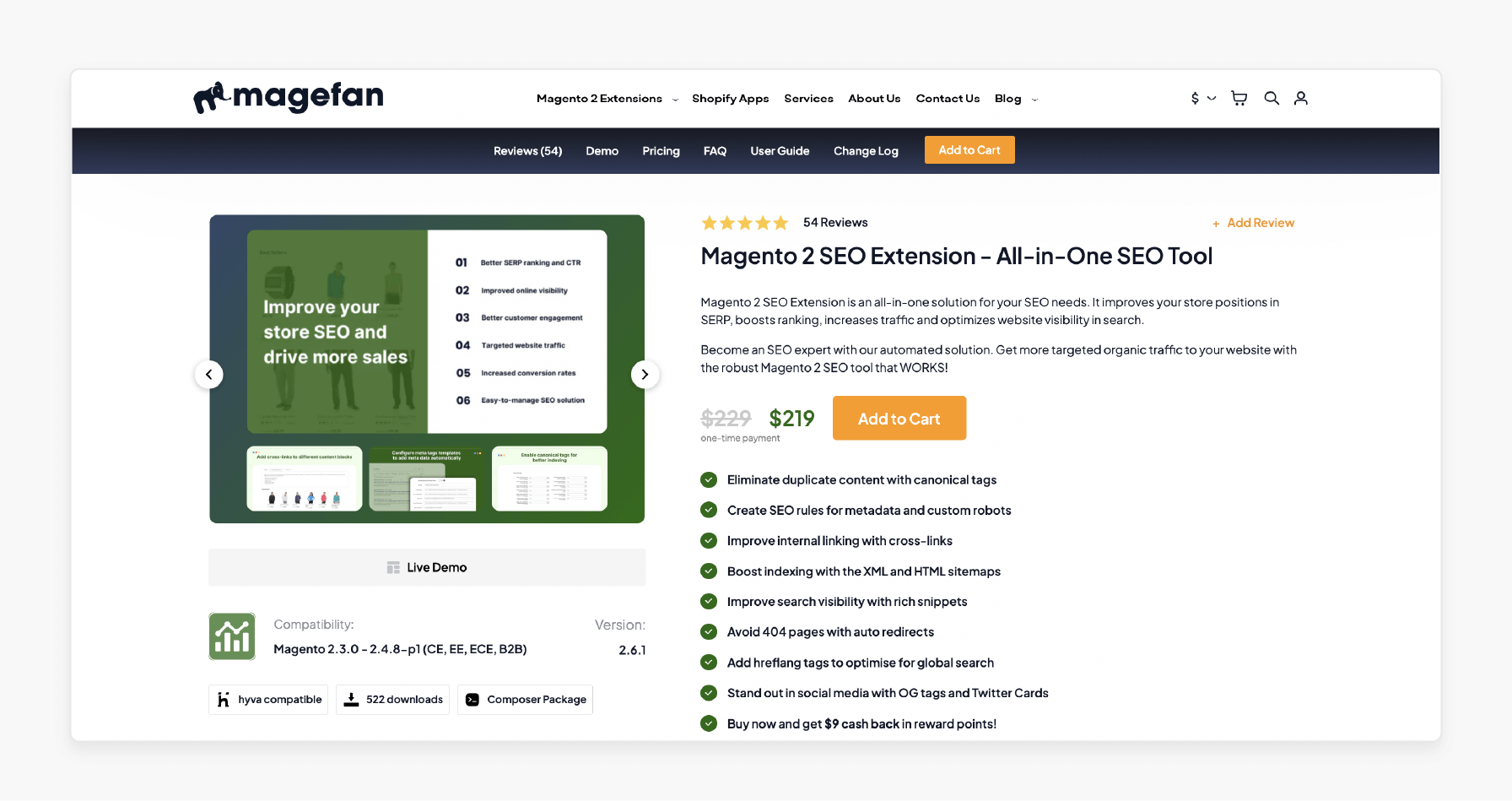
Task: Click checkmark beside canonical tags feature
Action: click(x=709, y=480)
